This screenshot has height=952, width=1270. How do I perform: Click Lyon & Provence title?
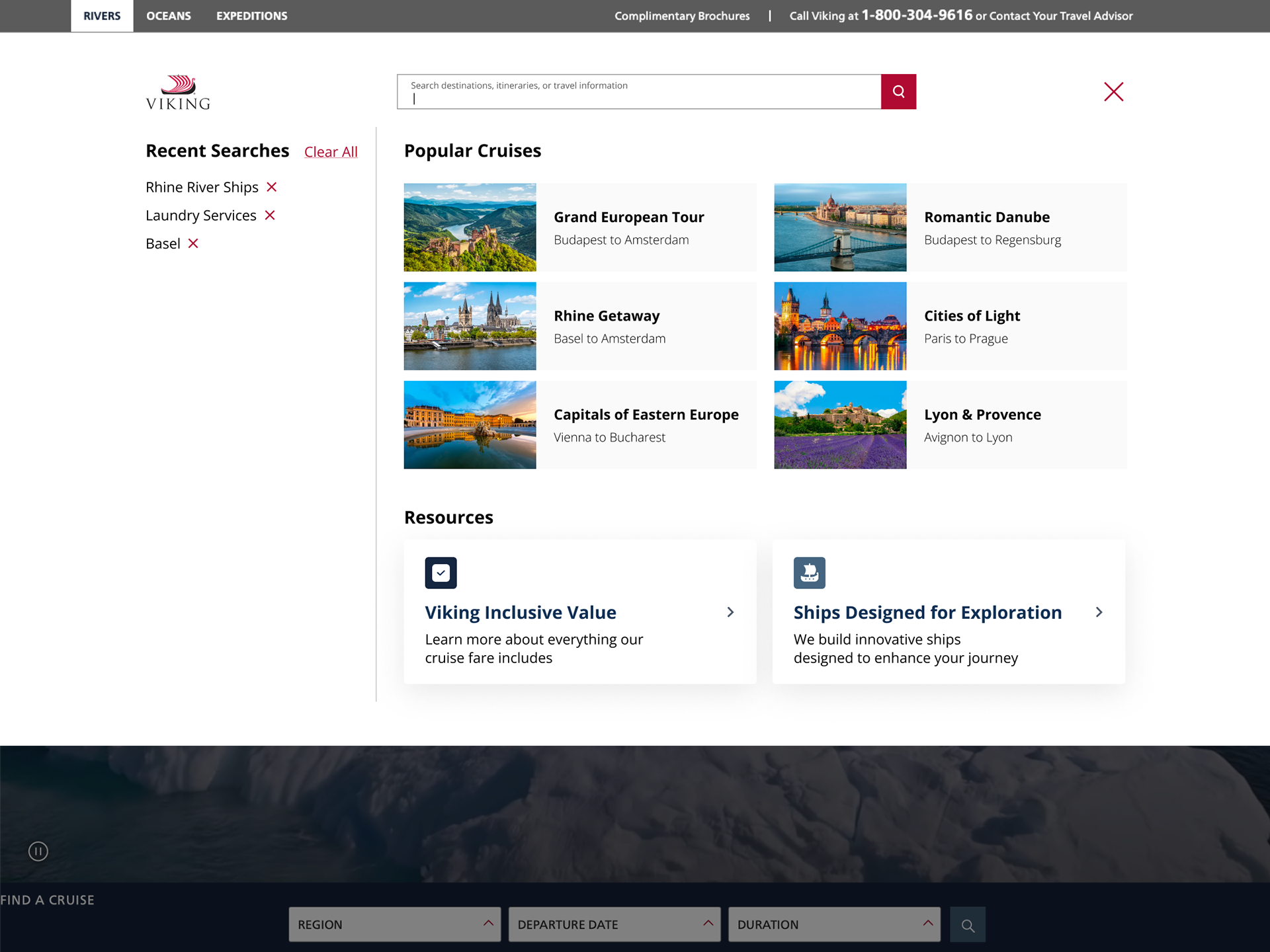pos(982,415)
